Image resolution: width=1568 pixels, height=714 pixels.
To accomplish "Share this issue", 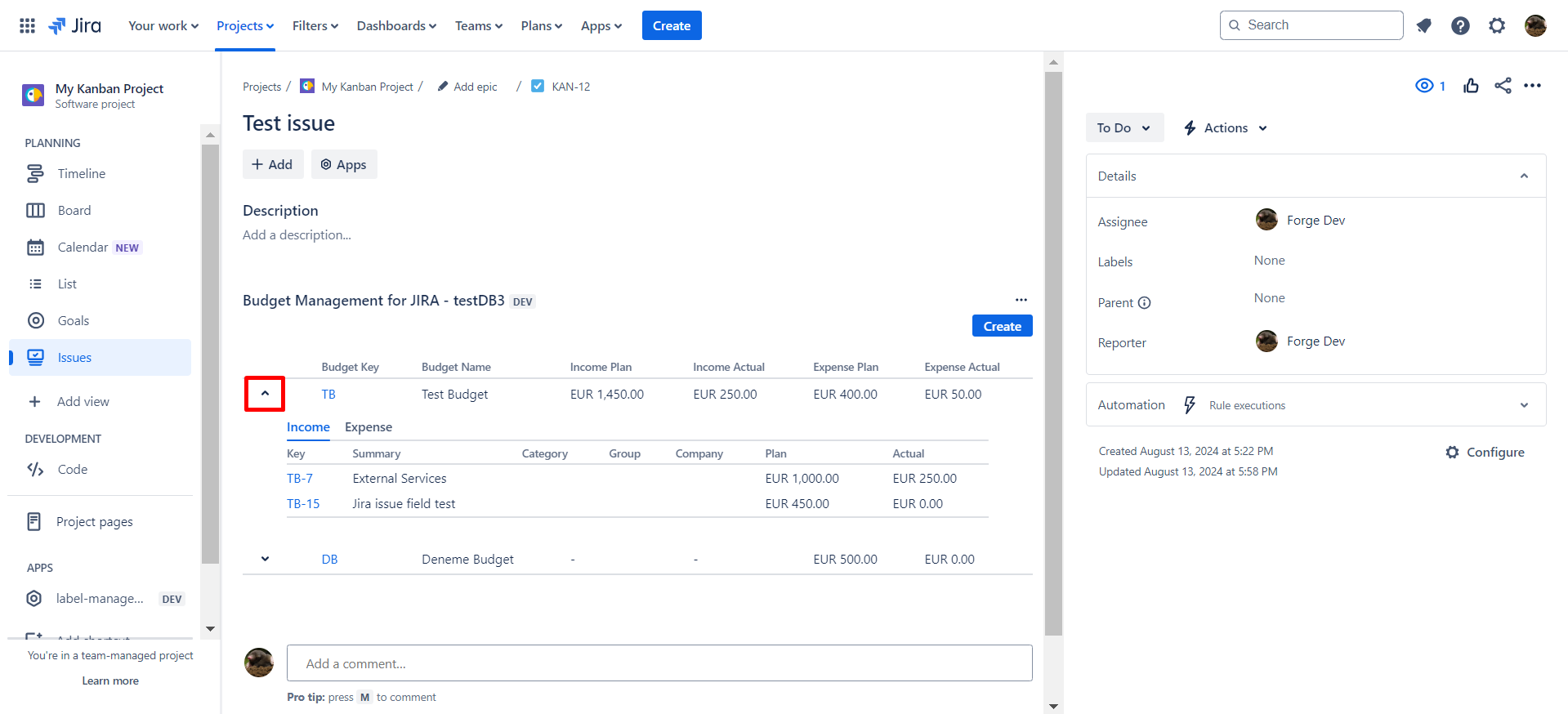I will (x=1503, y=86).
